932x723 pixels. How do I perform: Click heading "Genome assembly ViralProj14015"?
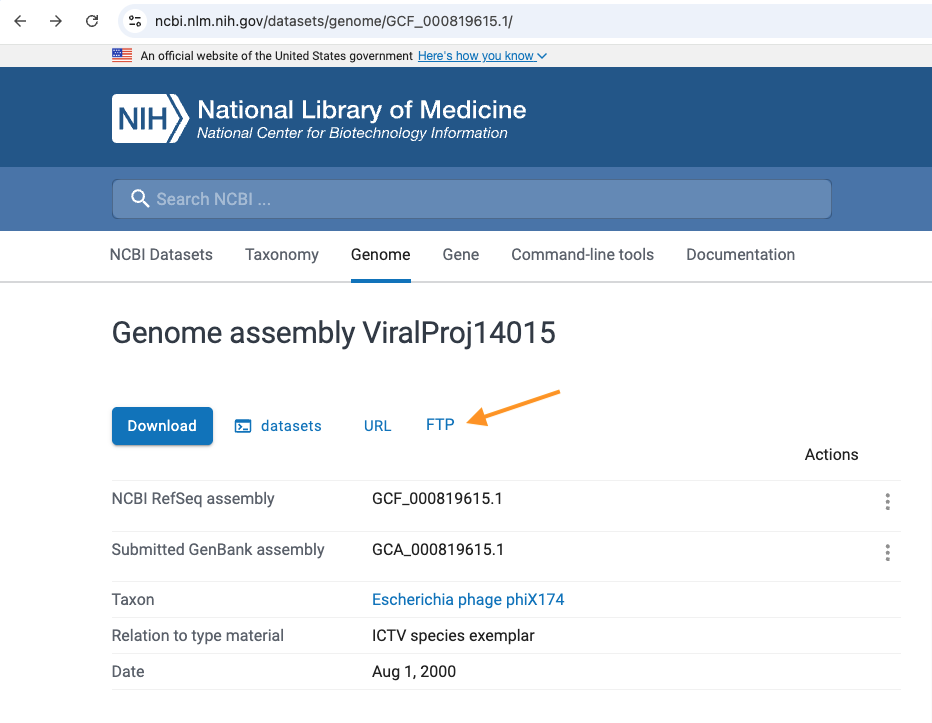pyautogui.click(x=333, y=332)
